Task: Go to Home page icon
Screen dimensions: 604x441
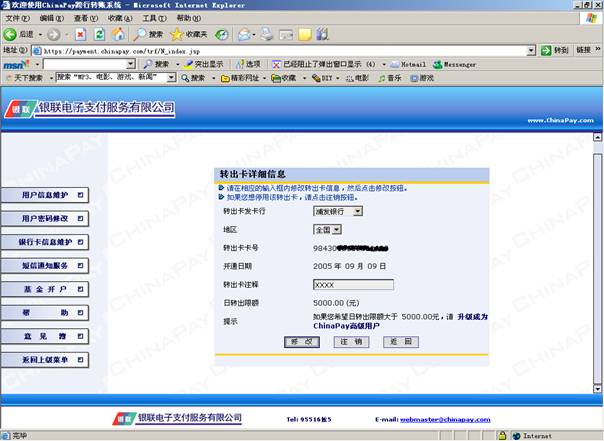Action: (x=117, y=34)
